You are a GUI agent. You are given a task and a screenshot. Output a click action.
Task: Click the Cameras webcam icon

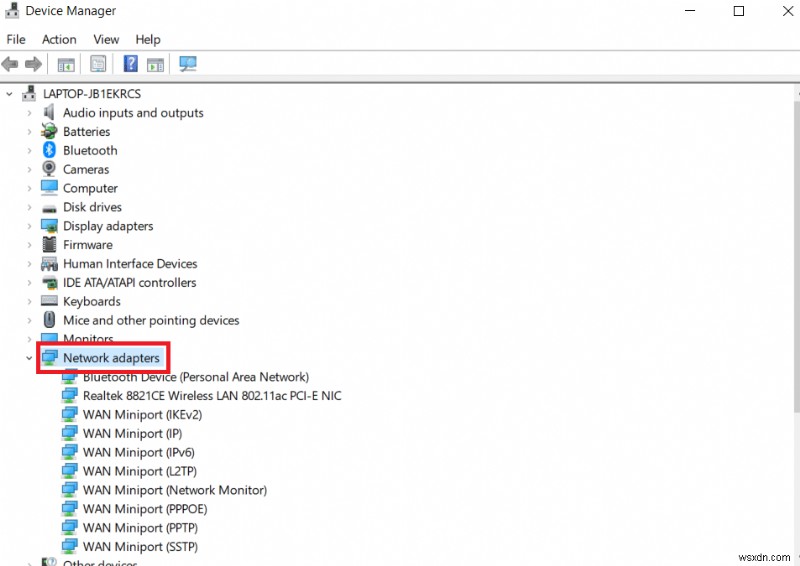(x=49, y=169)
